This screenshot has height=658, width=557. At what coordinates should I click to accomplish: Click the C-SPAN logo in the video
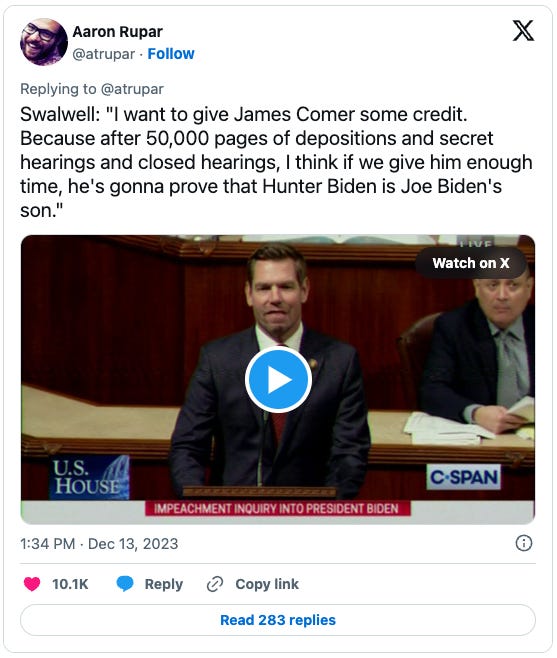coord(463,477)
